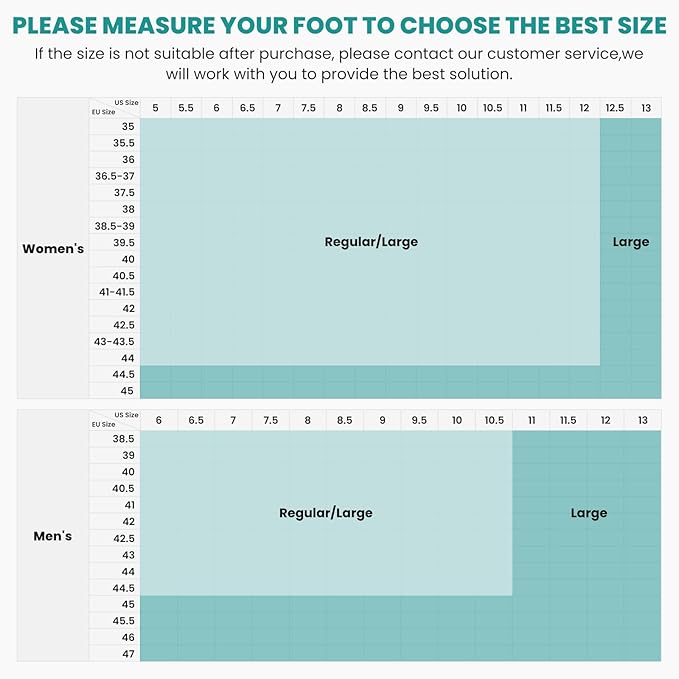Click Regular/Large label in the Men's chart
The height and width of the screenshot is (679, 679).
point(325,513)
